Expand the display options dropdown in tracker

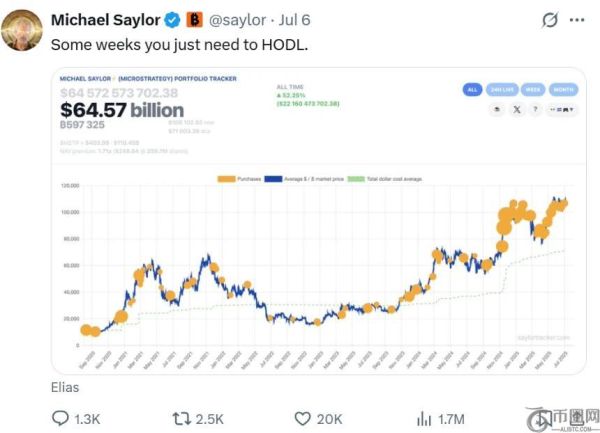click(564, 109)
